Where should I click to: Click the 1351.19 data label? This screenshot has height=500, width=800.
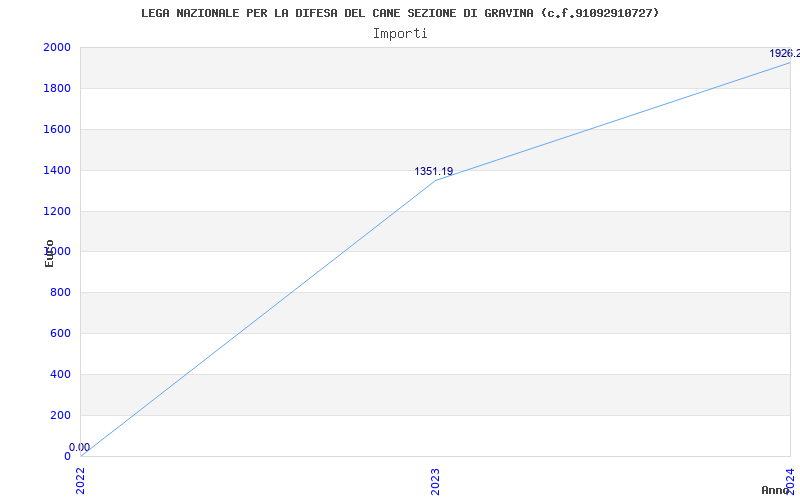point(434,171)
